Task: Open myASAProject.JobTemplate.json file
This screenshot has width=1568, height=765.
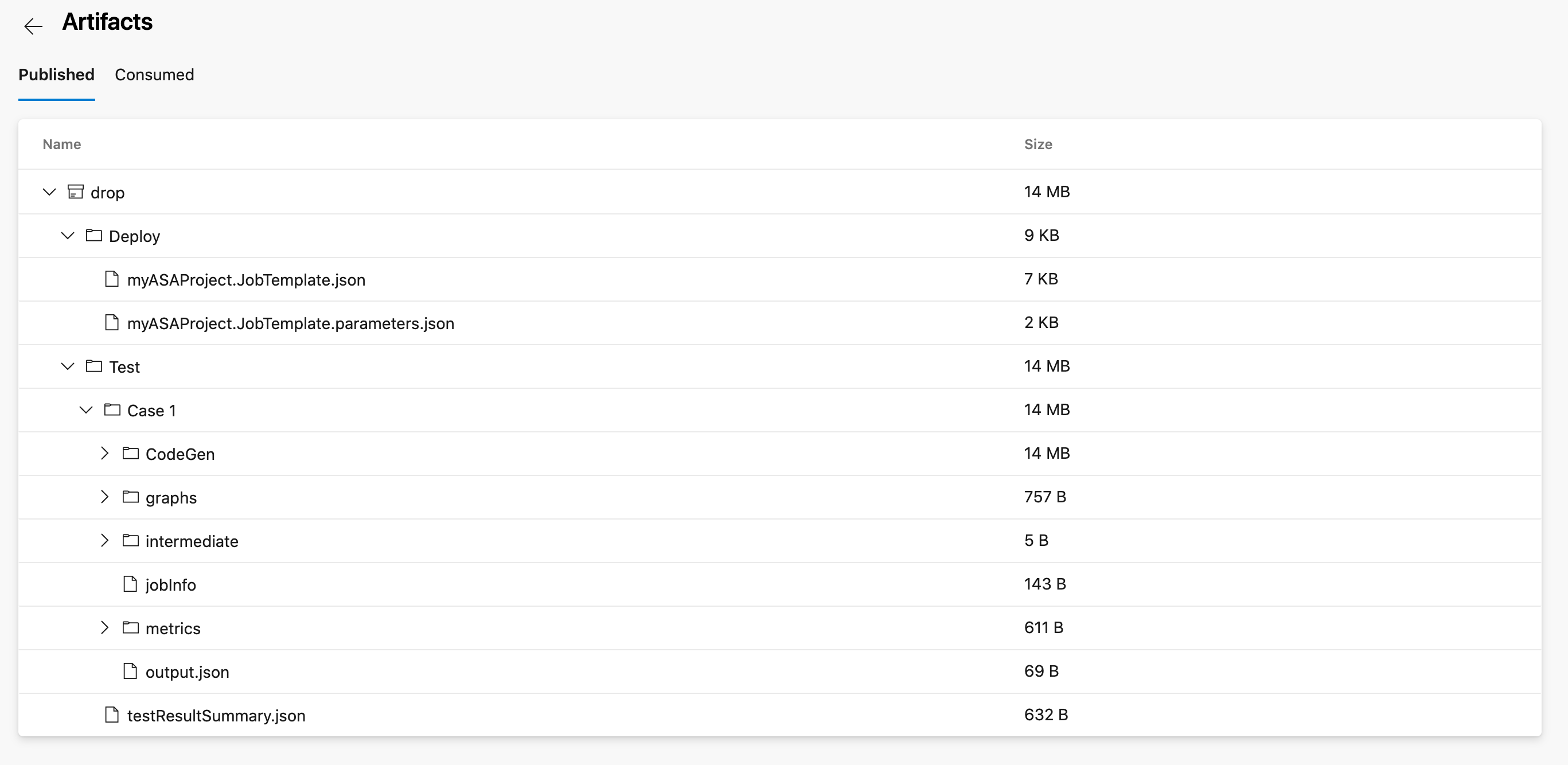Action: [246, 278]
